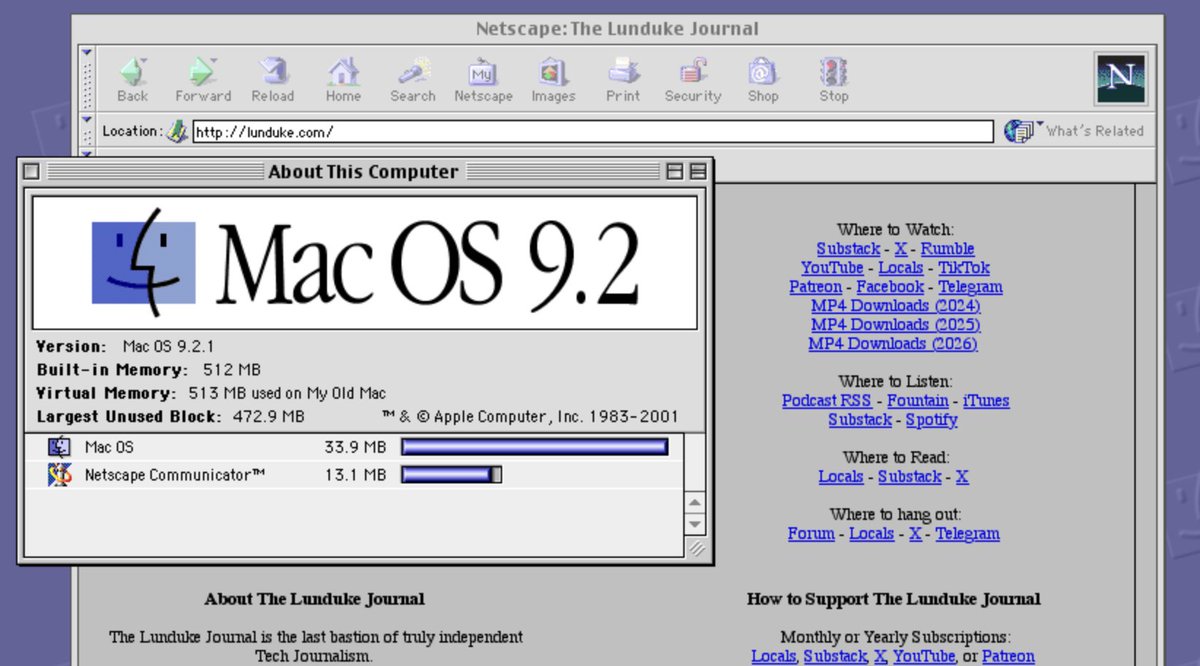Image resolution: width=1200 pixels, height=666 pixels.
Task: Open the Fountain link
Action: point(918,401)
